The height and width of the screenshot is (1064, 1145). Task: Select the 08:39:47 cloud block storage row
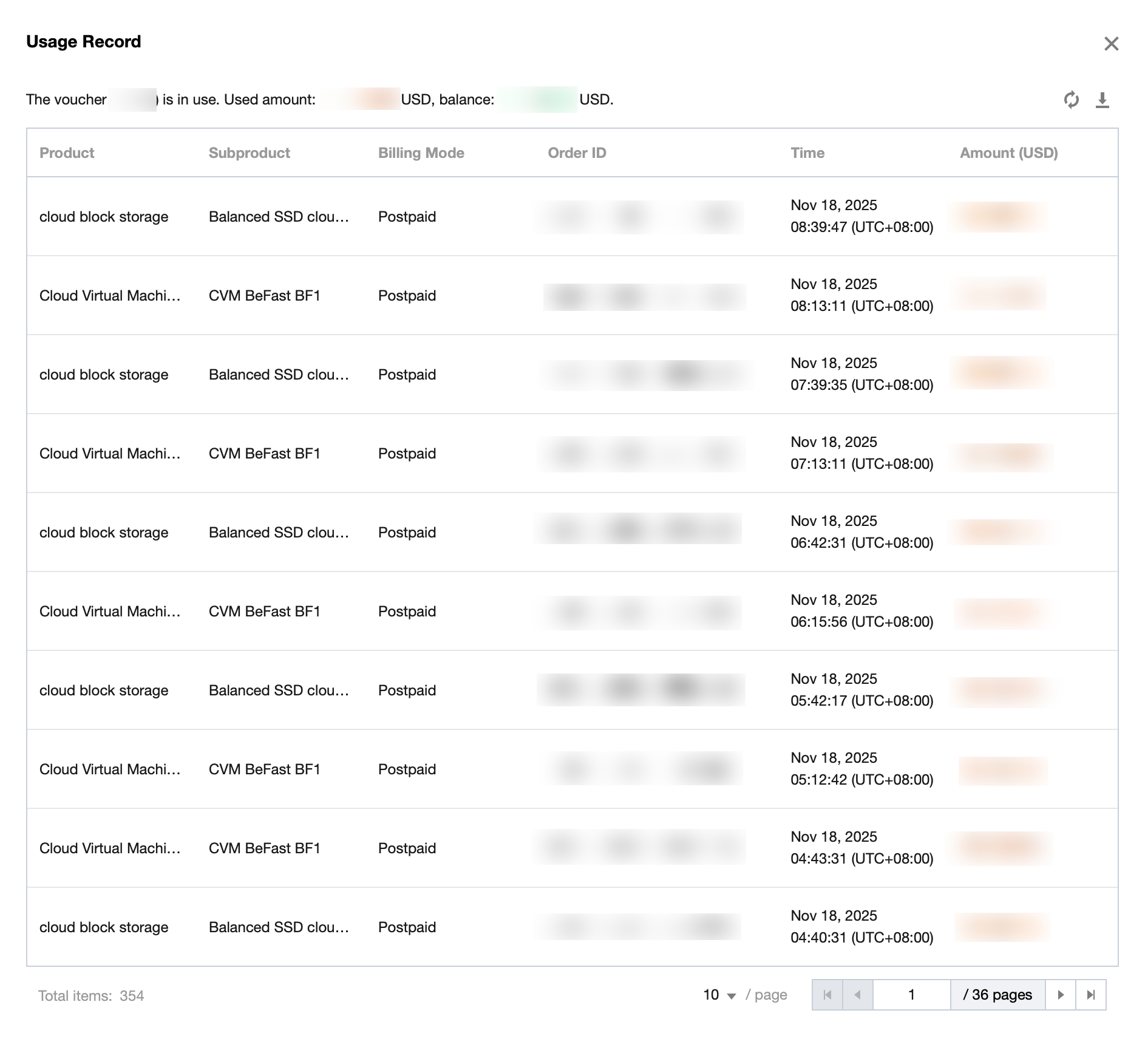[x=104, y=217]
